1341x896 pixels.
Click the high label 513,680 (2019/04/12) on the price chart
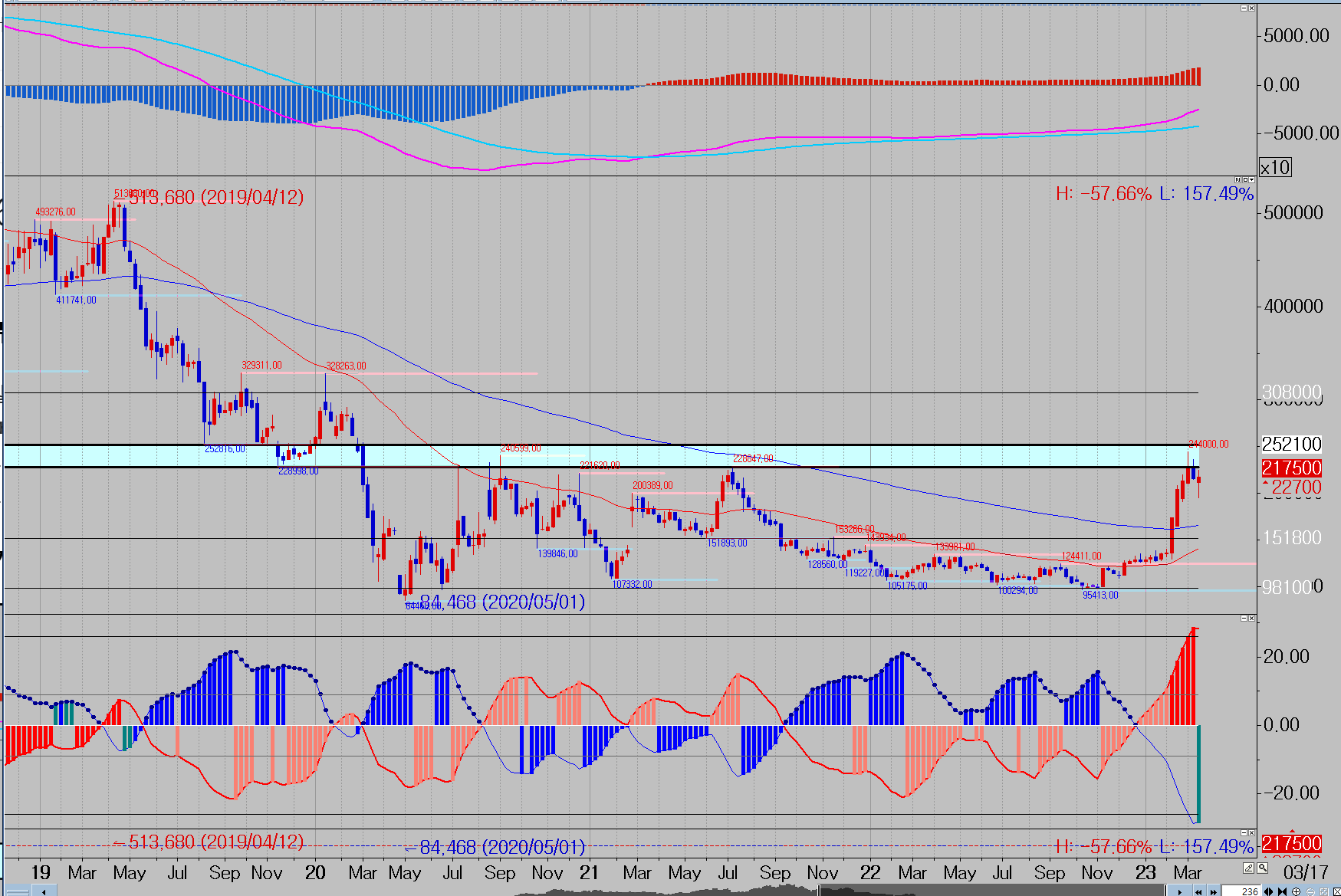pos(216,197)
